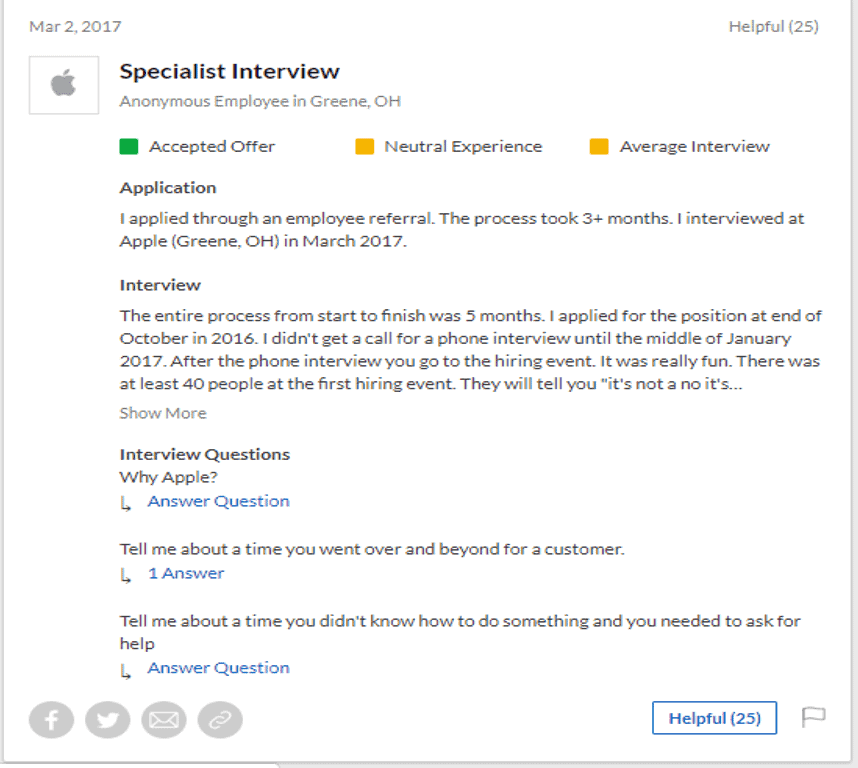The width and height of the screenshot is (858, 768).
Task: Share review by email envelope icon
Action: point(164,719)
